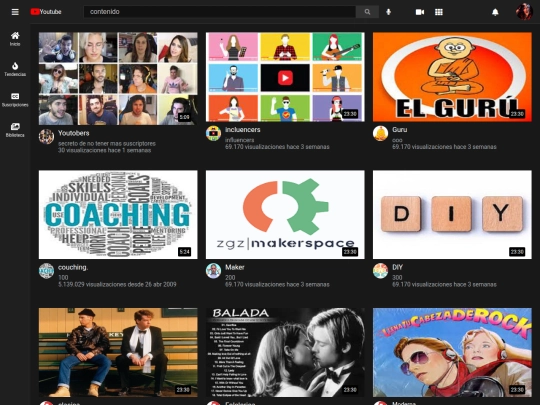This screenshot has height=405, width=540.
Task: Click the 'couching.' video title
Action: click(73, 267)
